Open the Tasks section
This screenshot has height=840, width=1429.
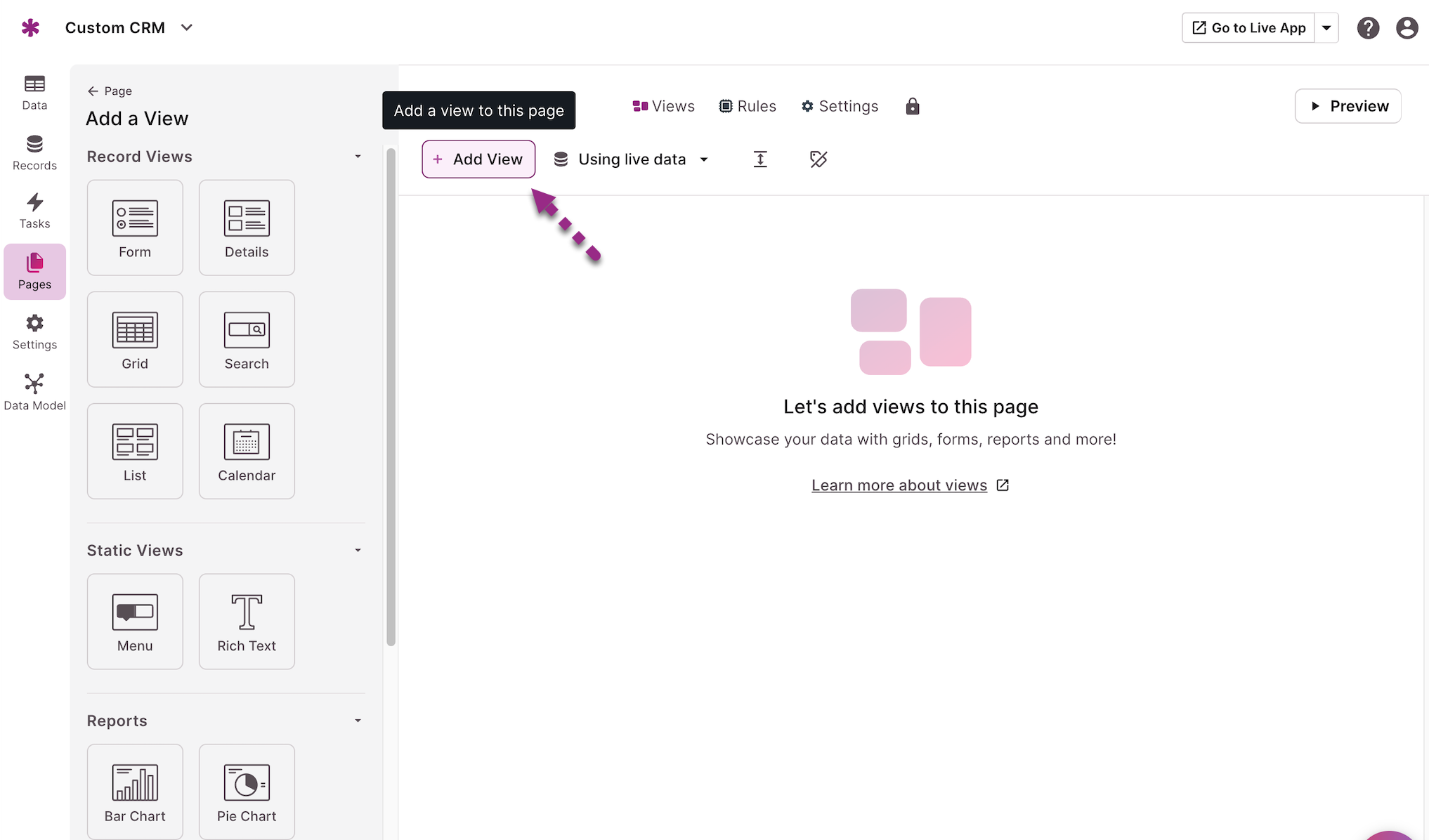[x=34, y=211]
